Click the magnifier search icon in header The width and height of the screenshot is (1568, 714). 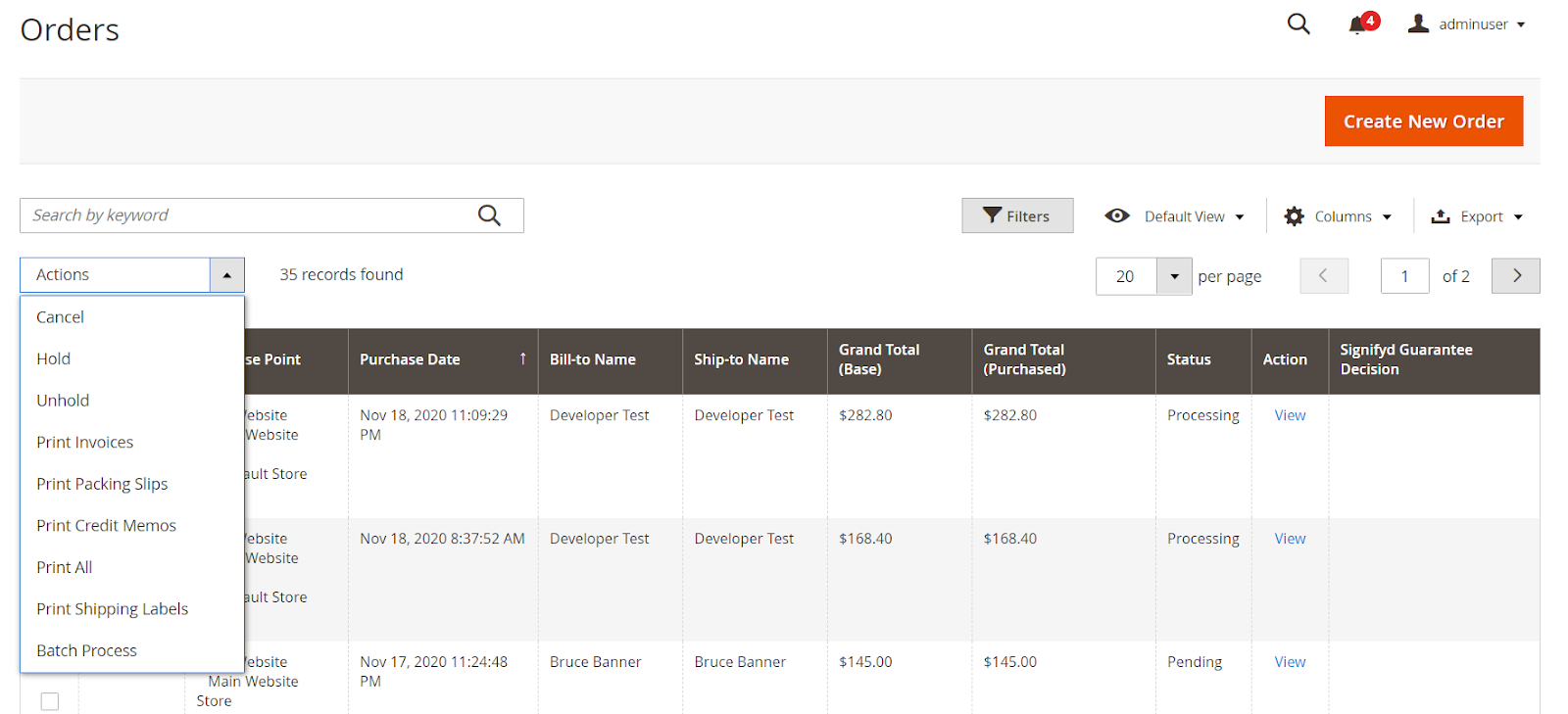click(1298, 24)
